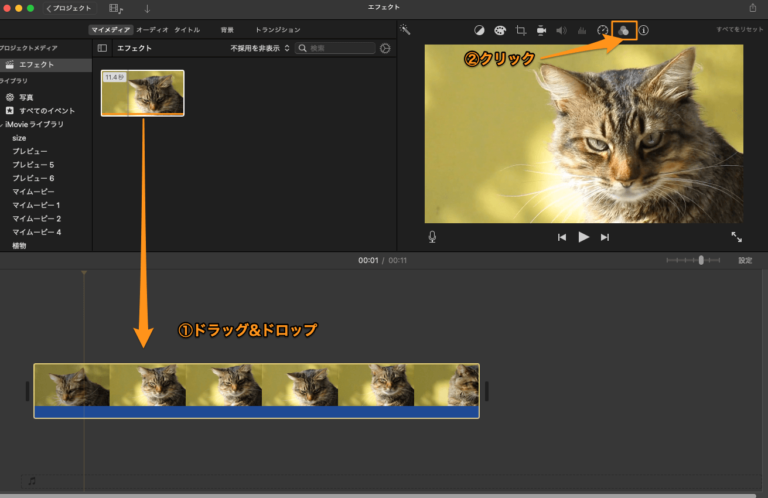This screenshot has height=498, width=768.
Task: Open the color correction palette tool
Action: pos(500,30)
